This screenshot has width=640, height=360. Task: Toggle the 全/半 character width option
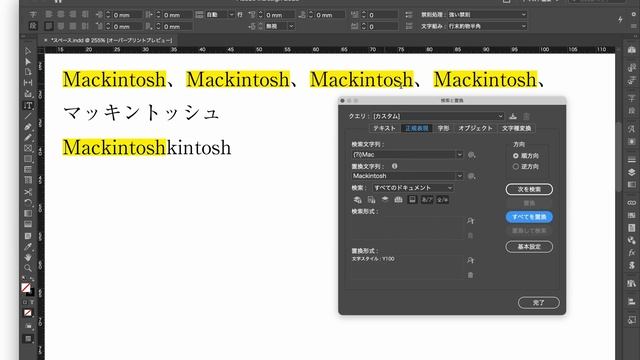(443, 200)
